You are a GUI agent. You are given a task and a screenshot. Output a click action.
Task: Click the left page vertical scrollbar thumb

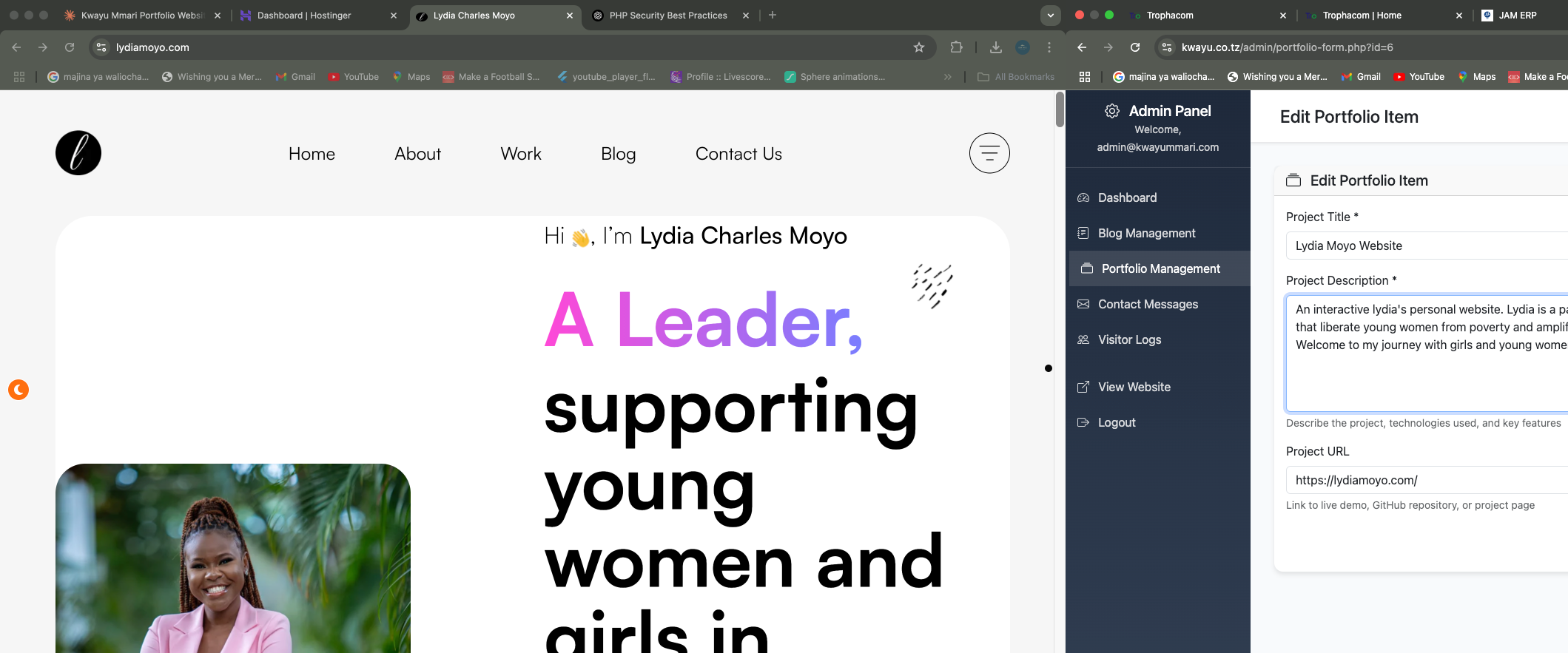1060,109
